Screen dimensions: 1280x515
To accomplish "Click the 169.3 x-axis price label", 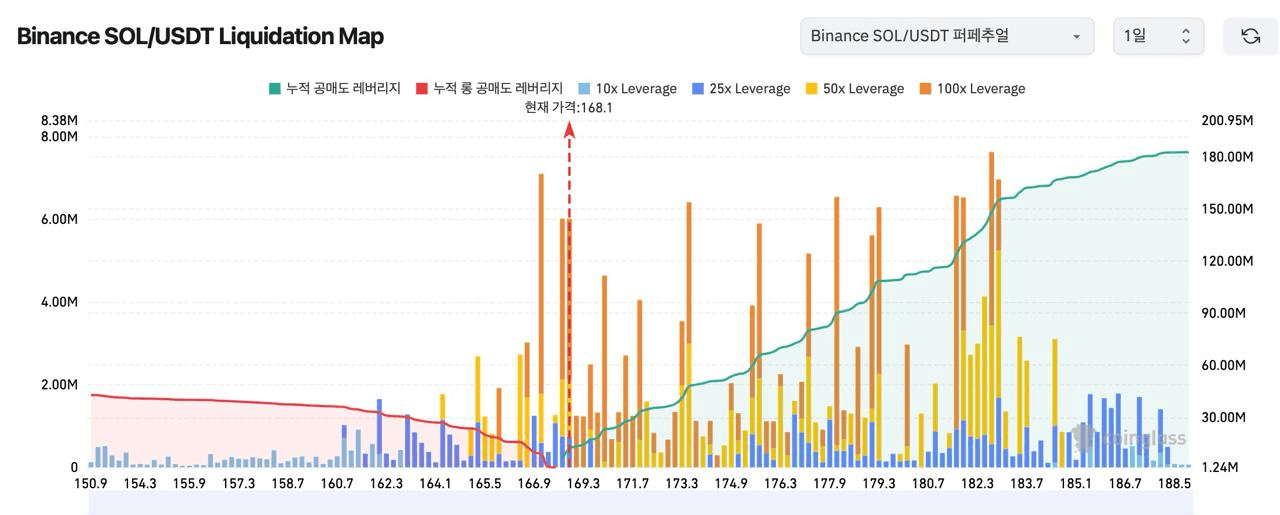I will tap(583, 483).
